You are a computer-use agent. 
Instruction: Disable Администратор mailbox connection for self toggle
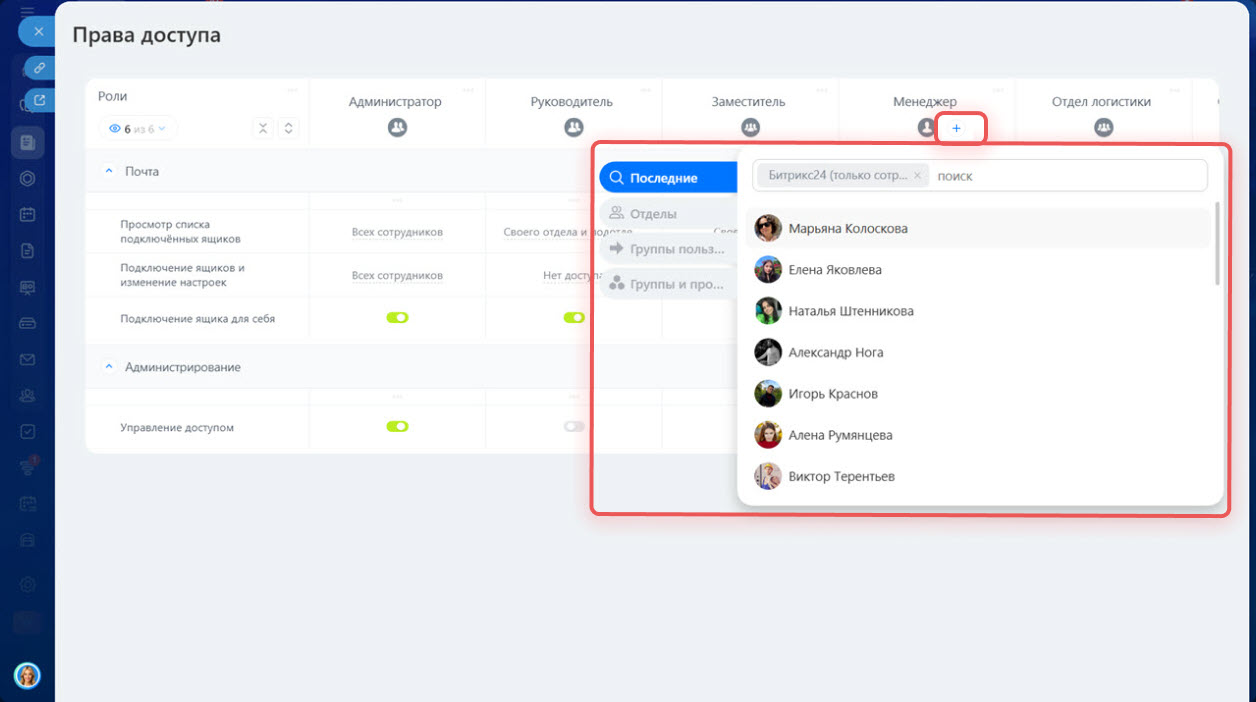click(397, 318)
